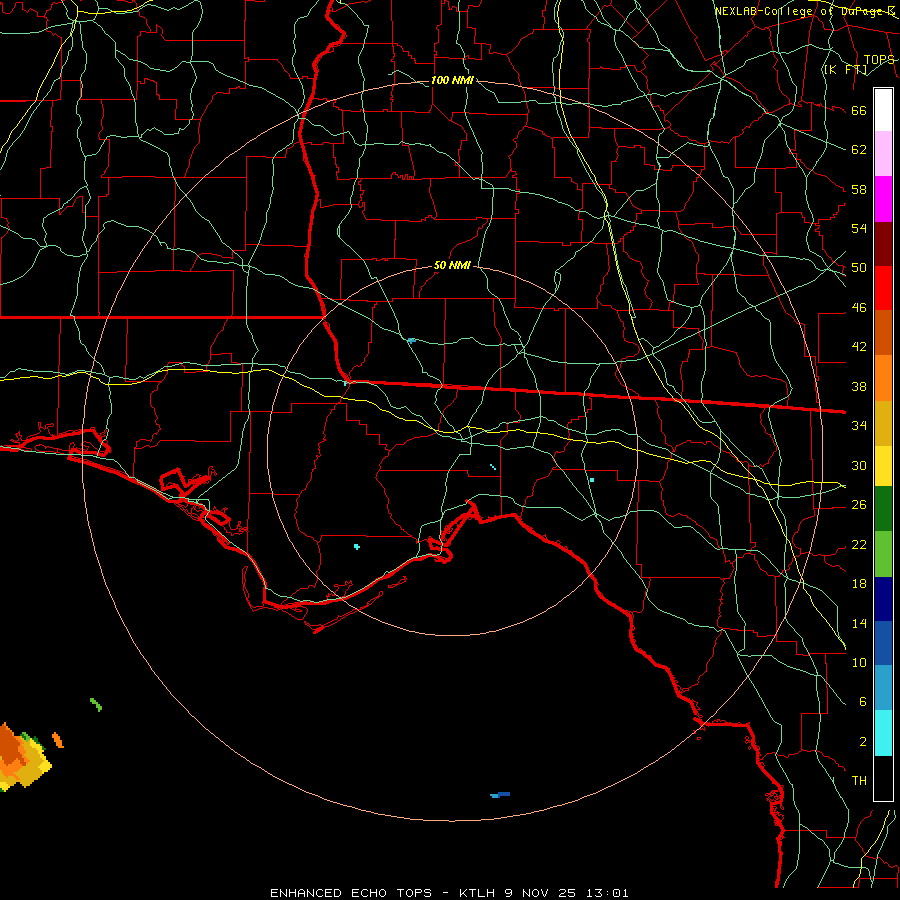Pick the light blue legend swatch
The height and width of the screenshot is (900, 900).
[883, 687]
